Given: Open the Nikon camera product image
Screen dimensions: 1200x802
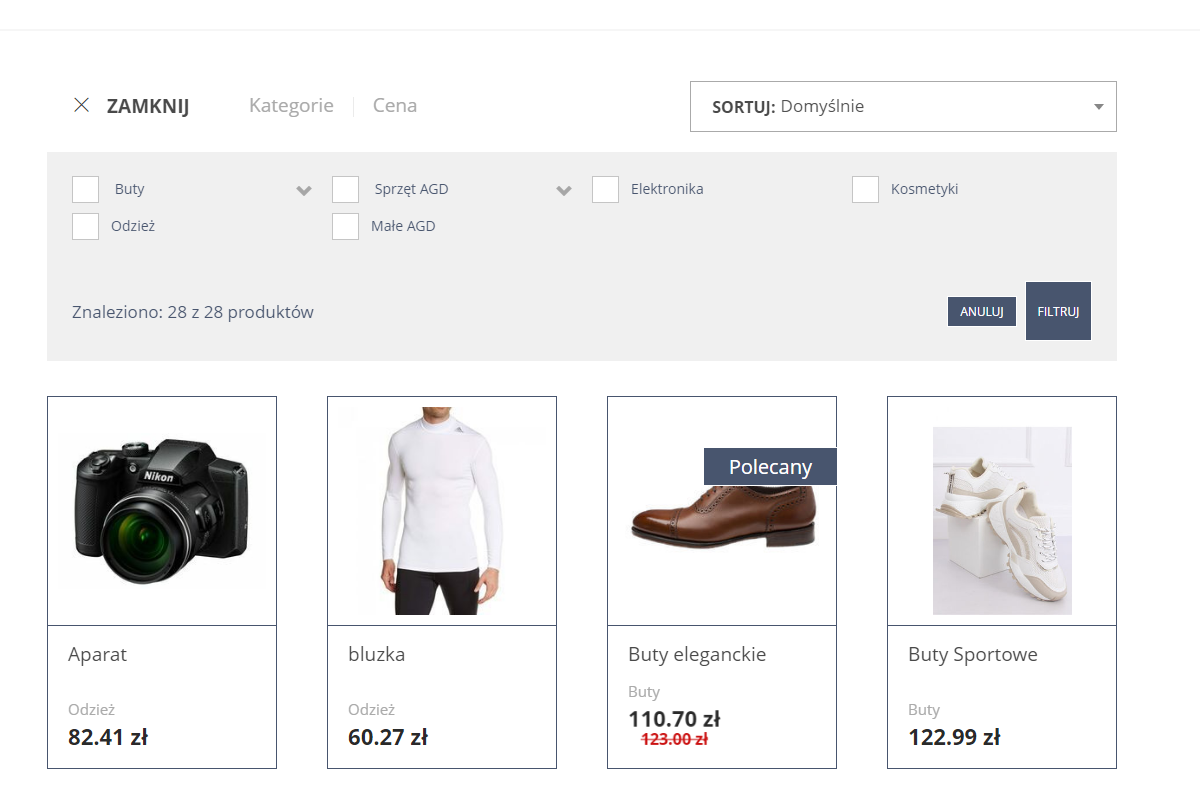Looking at the screenshot, I should [162, 511].
